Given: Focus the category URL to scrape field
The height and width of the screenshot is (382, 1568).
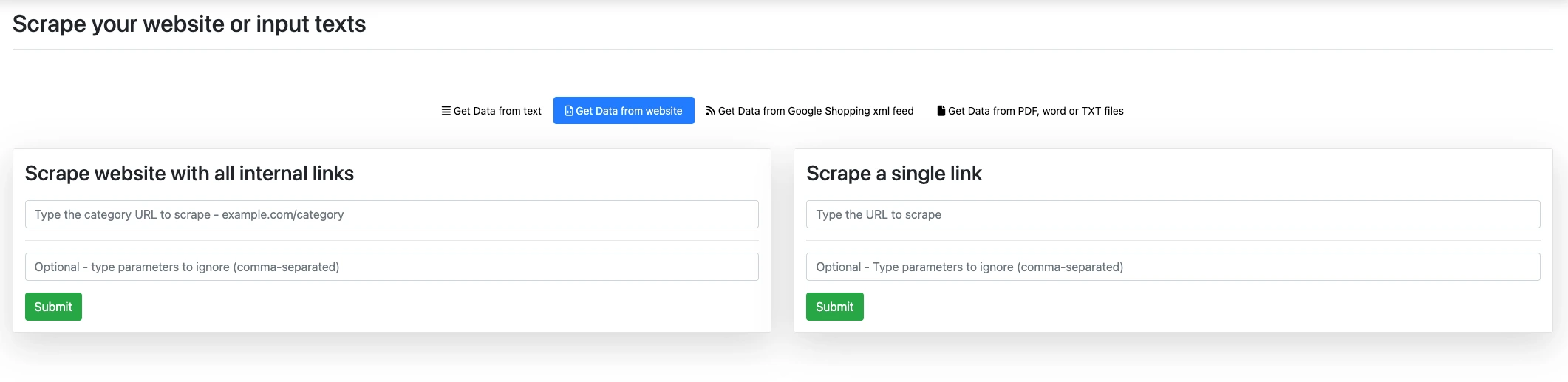Looking at the screenshot, I should 392,214.
